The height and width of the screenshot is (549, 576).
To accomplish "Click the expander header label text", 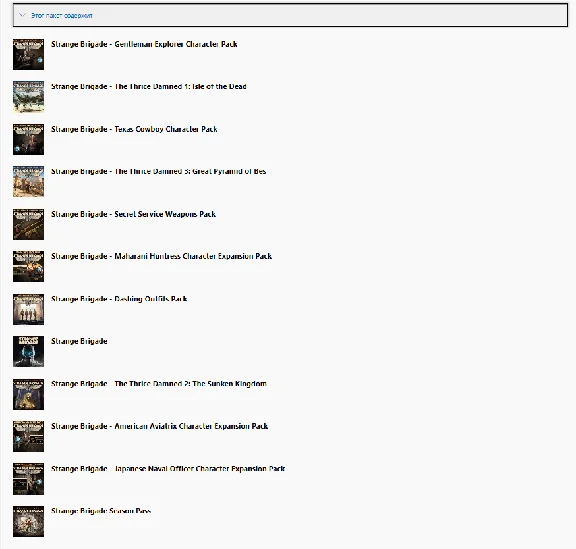I will pyautogui.click(x=62, y=15).
